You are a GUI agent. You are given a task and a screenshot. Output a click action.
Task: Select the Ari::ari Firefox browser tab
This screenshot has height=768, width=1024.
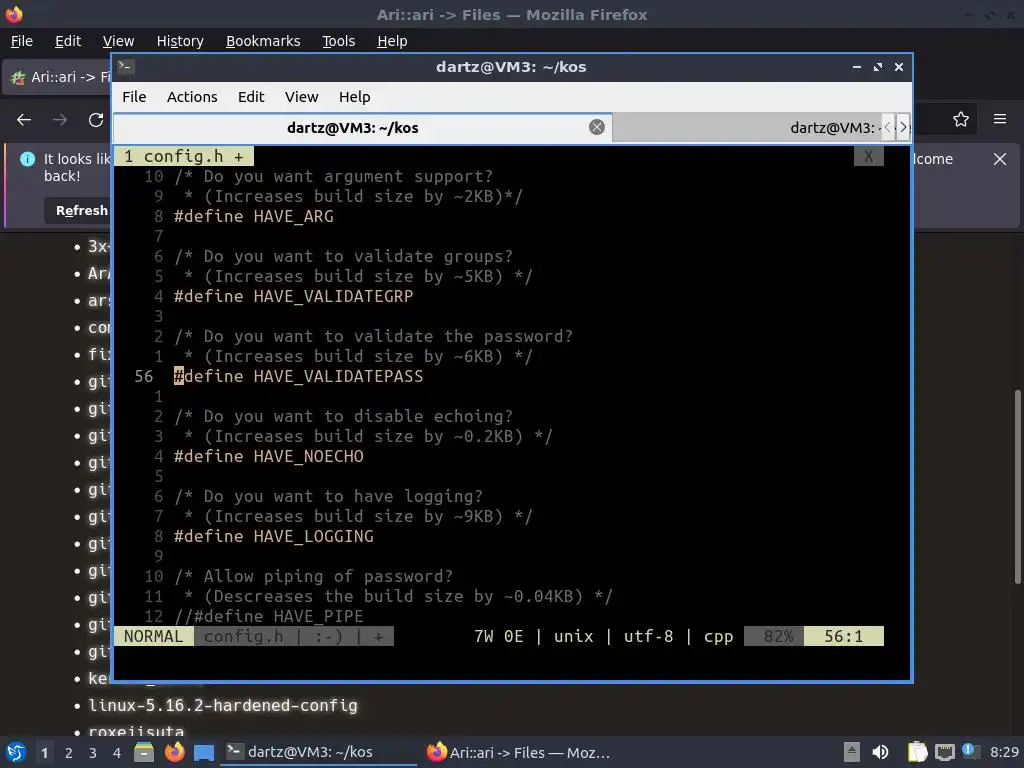click(57, 77)
